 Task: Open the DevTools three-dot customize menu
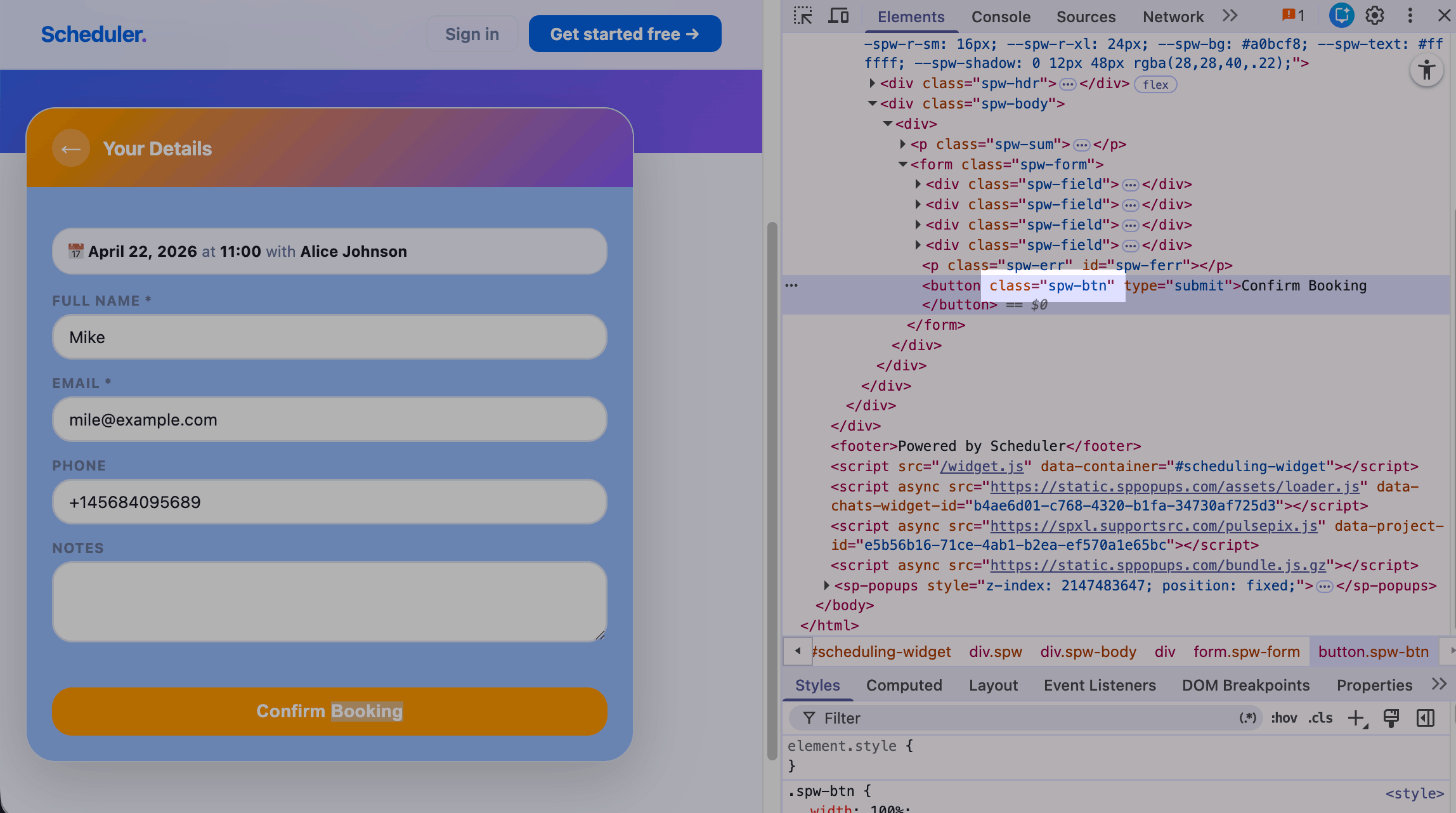coord(1410,16)
